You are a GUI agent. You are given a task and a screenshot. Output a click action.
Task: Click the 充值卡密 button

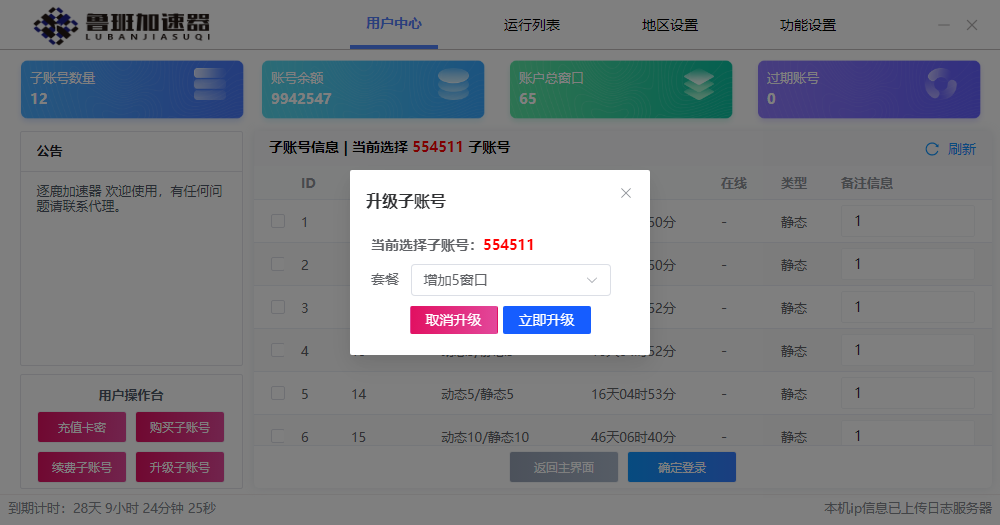(82, 427)
